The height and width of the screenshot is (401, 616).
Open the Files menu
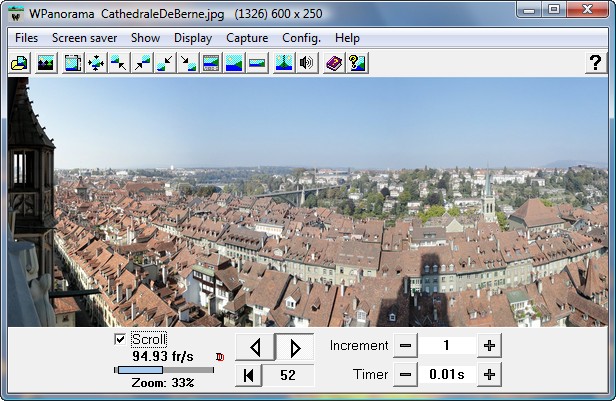(x=26, y=38)
